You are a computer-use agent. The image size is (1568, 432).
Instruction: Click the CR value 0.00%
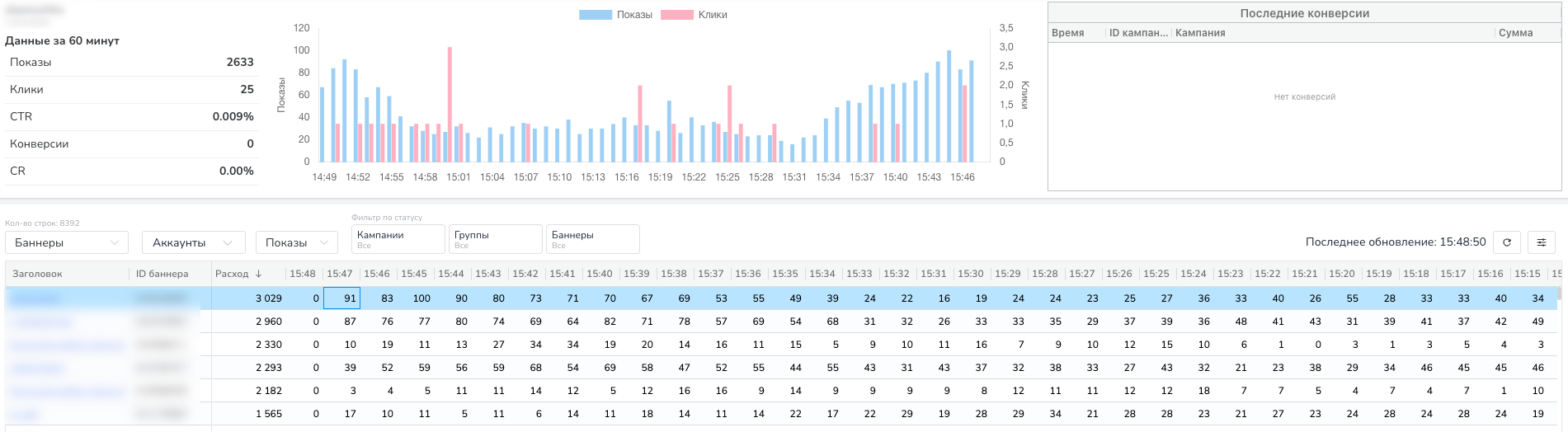[x=237, y=171]
